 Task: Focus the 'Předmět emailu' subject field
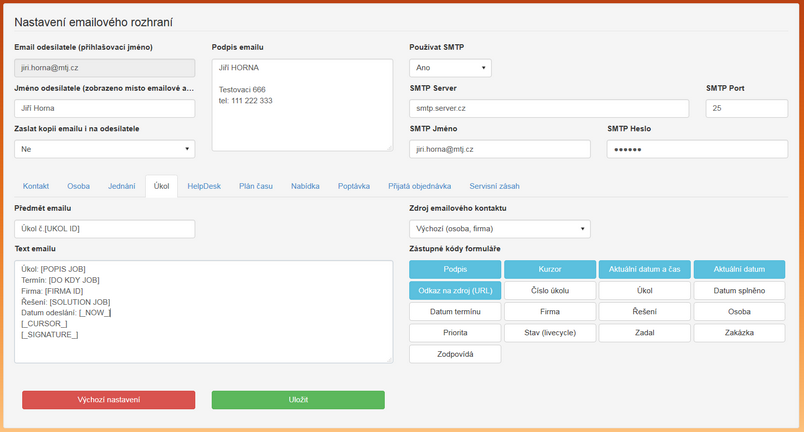pyautogui.click(x=104, y=229)
